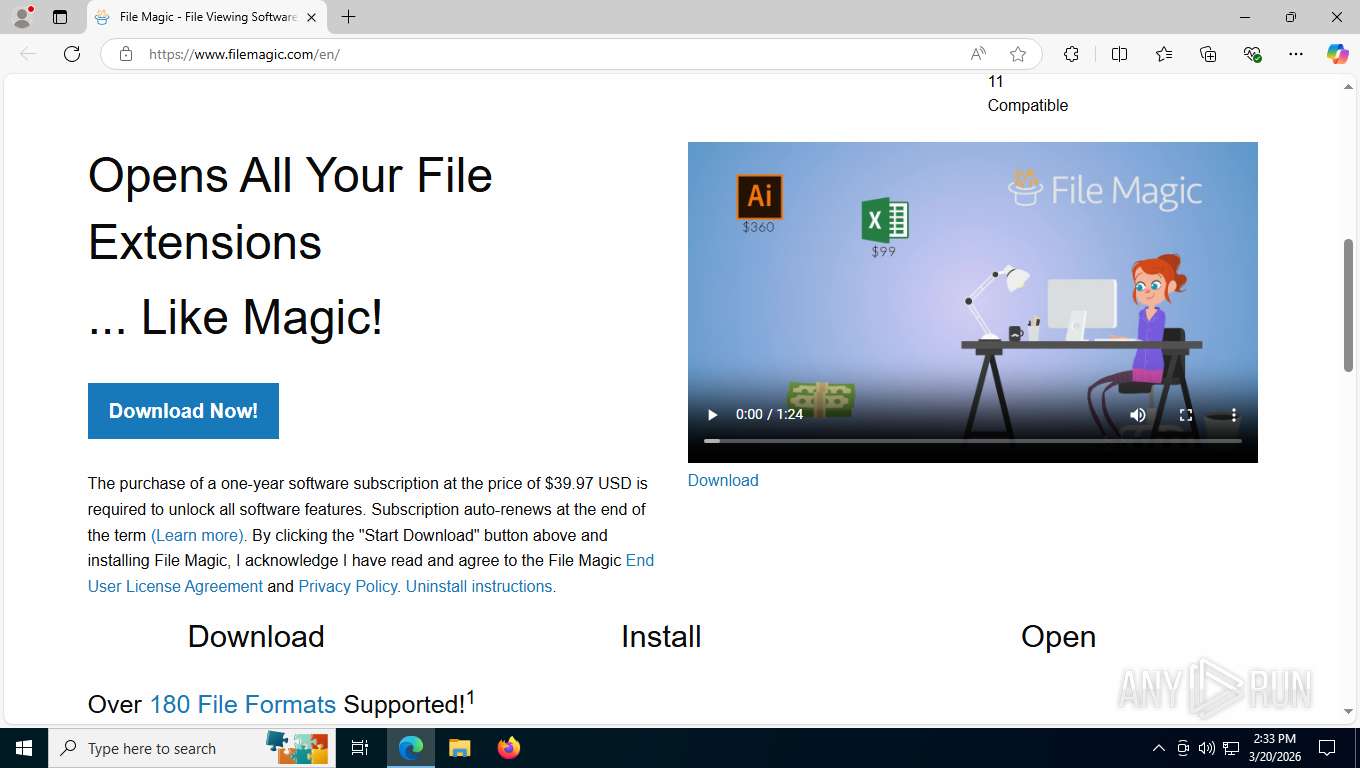
Task: Open Firefox taskbar icon
Action: pos(508,748)
